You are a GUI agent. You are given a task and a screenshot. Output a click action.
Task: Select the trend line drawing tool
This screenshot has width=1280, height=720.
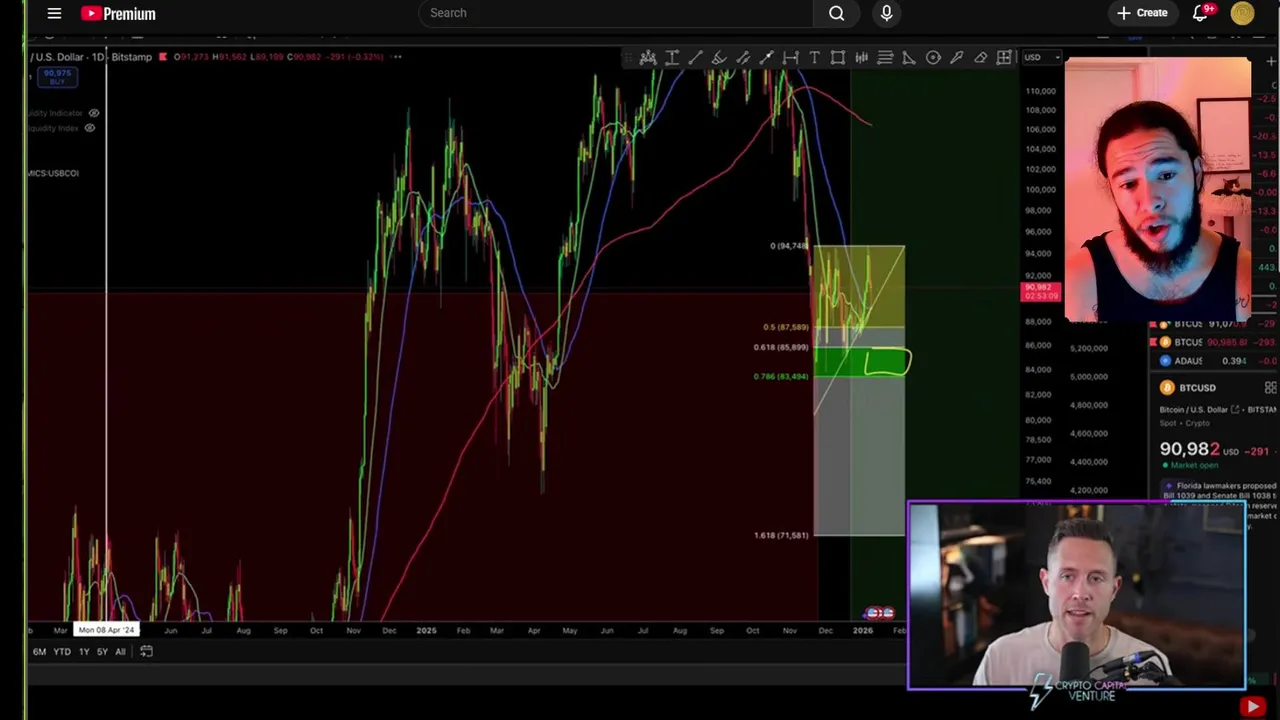pos(695,58)
